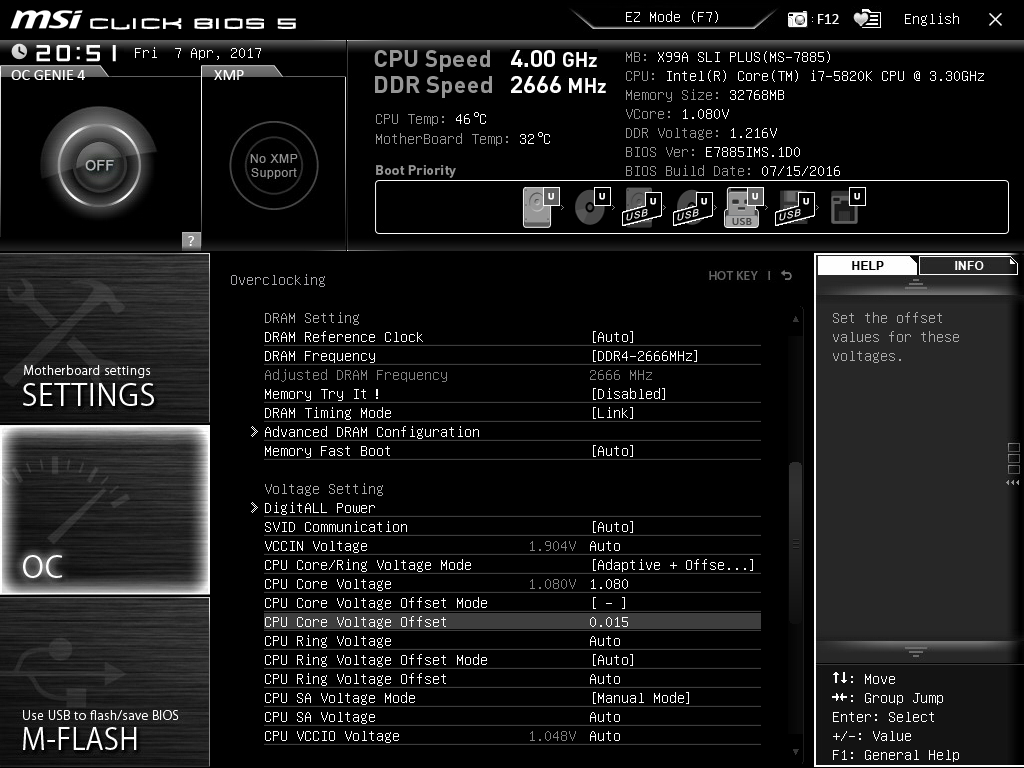This screenshot has height=768, width=1024.
Task: Open favorites via the heart icon
Action: [867, 19]
